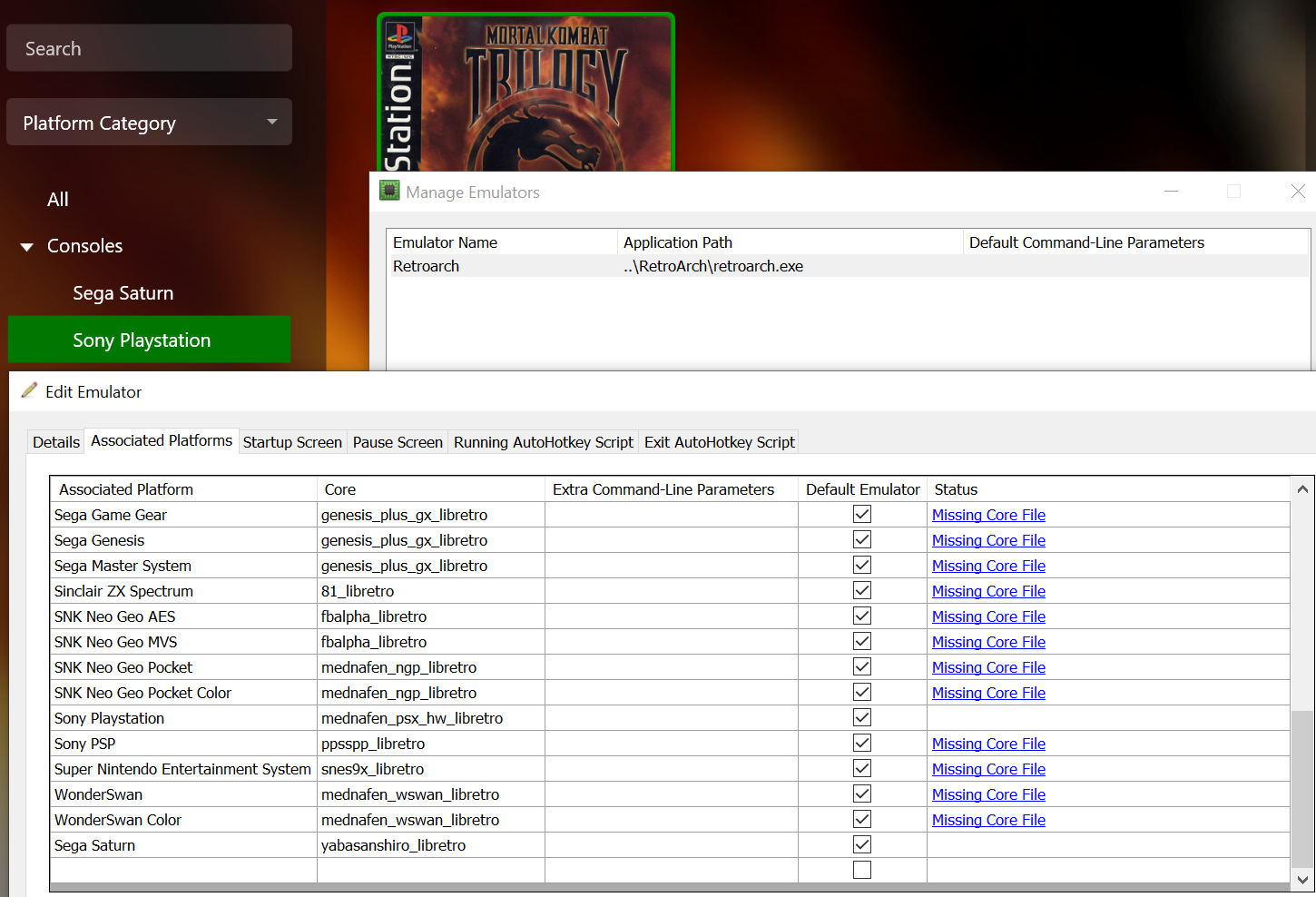
Task: Click the Application Path column header
Action: point(790,242)
